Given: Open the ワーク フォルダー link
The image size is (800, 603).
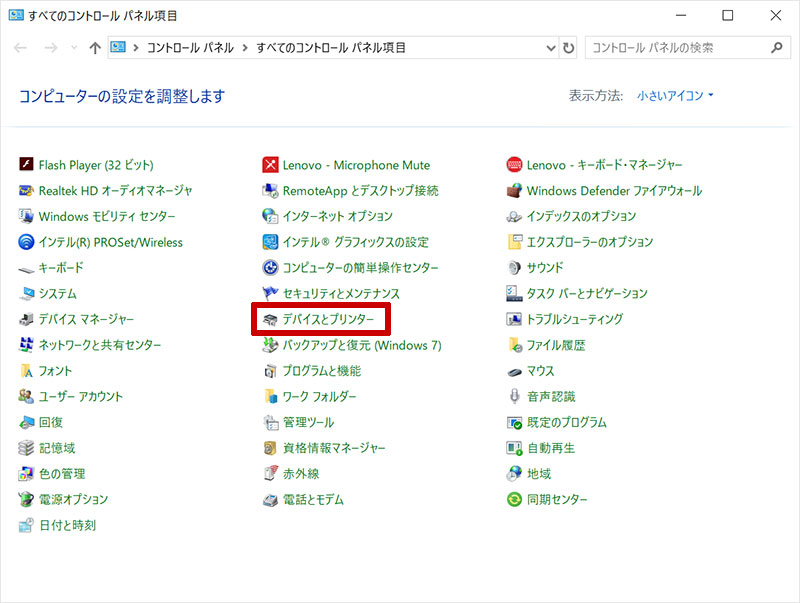Looking at the screenshot, I should (320, 396).
